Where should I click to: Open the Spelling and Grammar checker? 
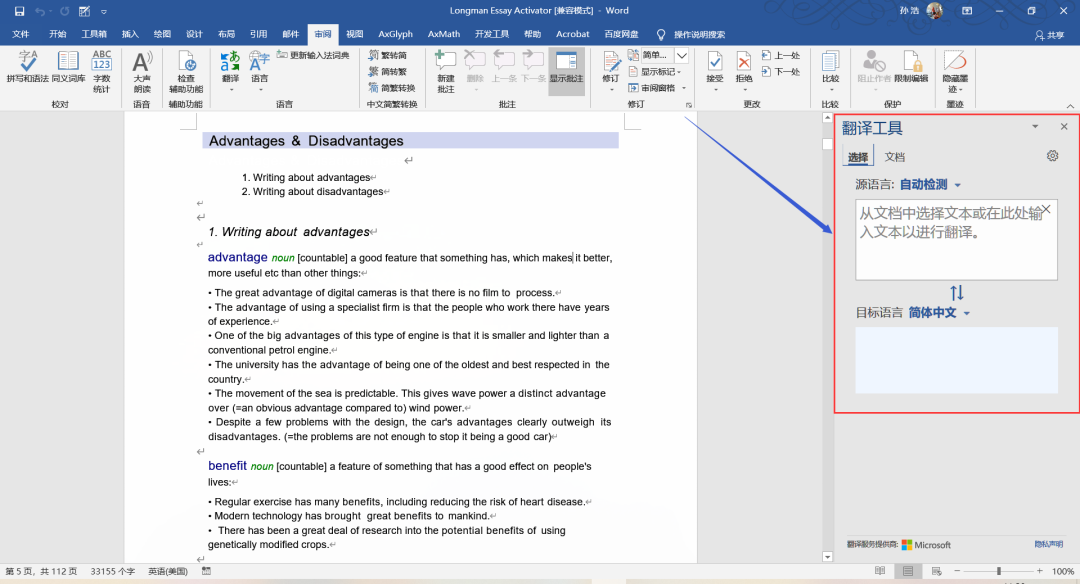27,68
